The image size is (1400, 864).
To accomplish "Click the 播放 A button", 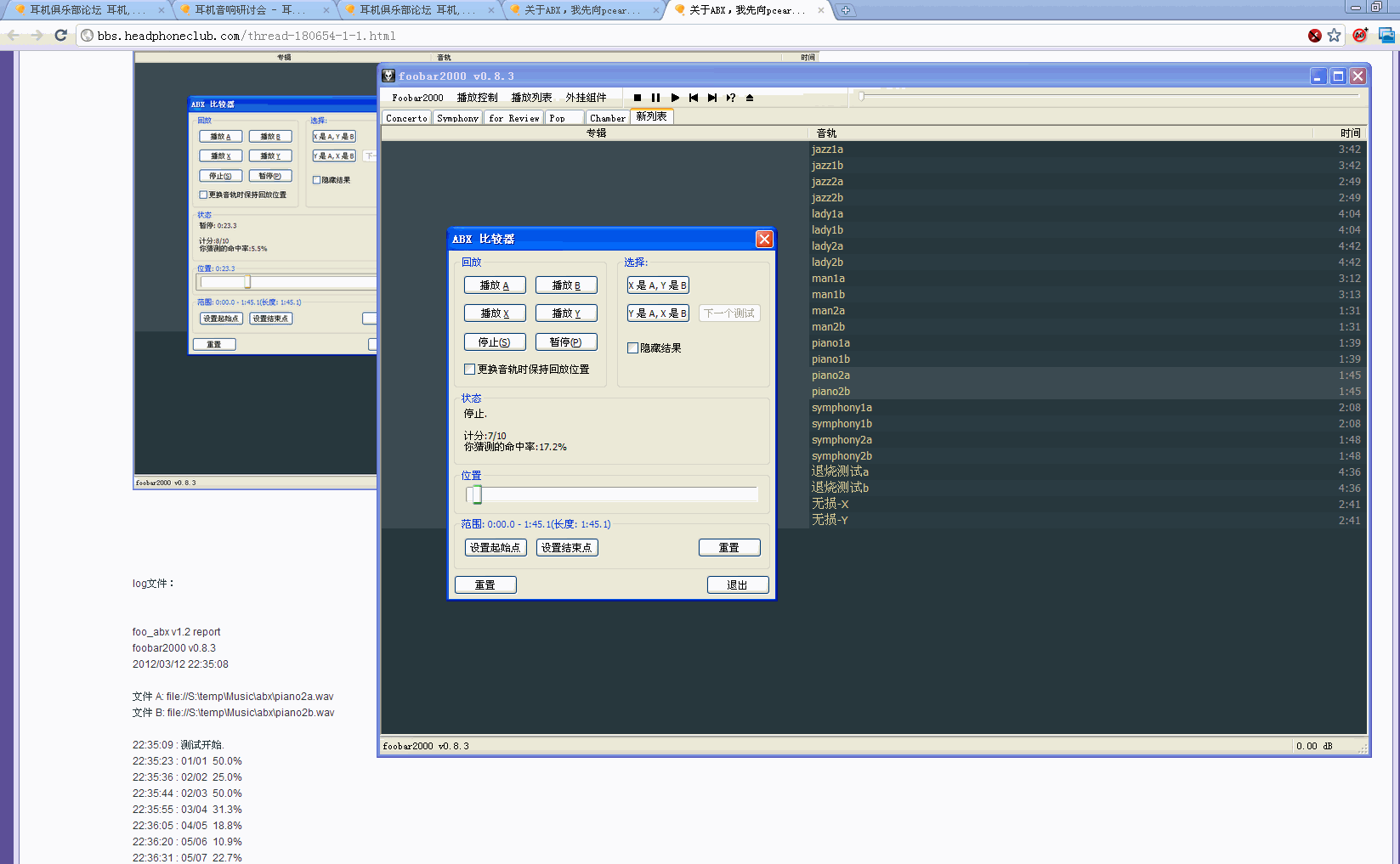I will [x=495, y=285].
